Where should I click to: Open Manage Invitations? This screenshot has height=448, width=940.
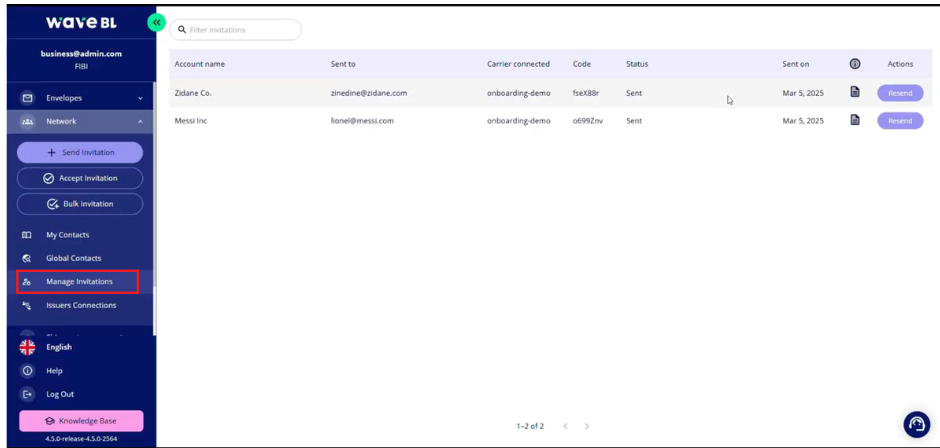78,282
